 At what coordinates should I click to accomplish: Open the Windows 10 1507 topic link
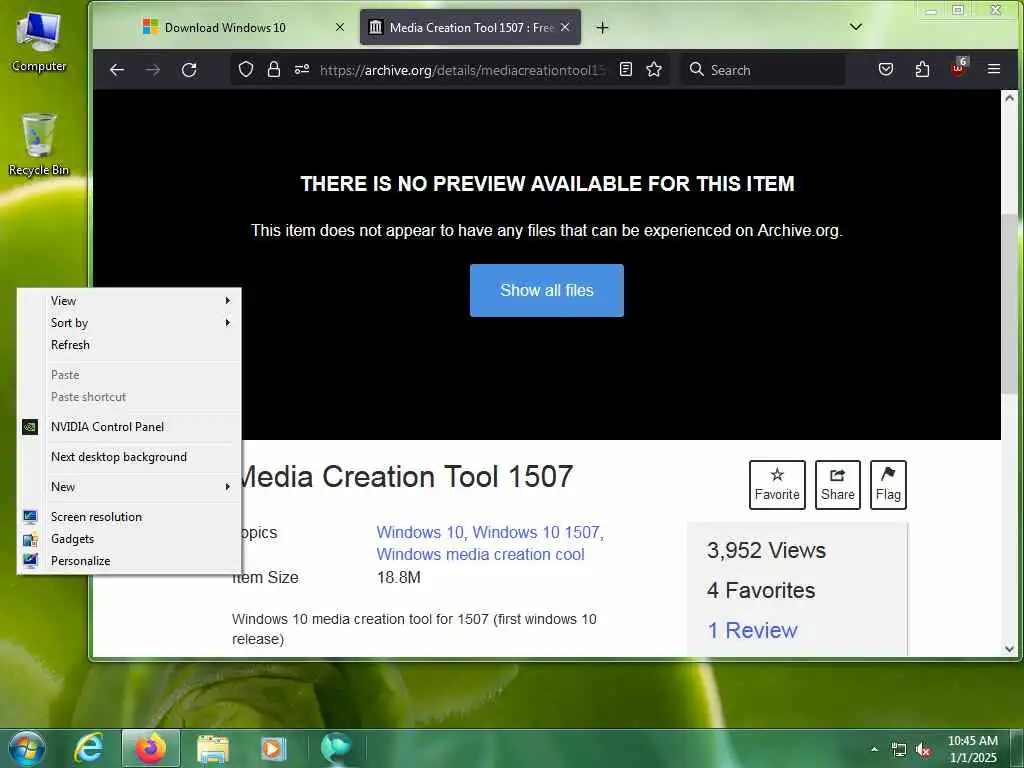click(536, 532)
